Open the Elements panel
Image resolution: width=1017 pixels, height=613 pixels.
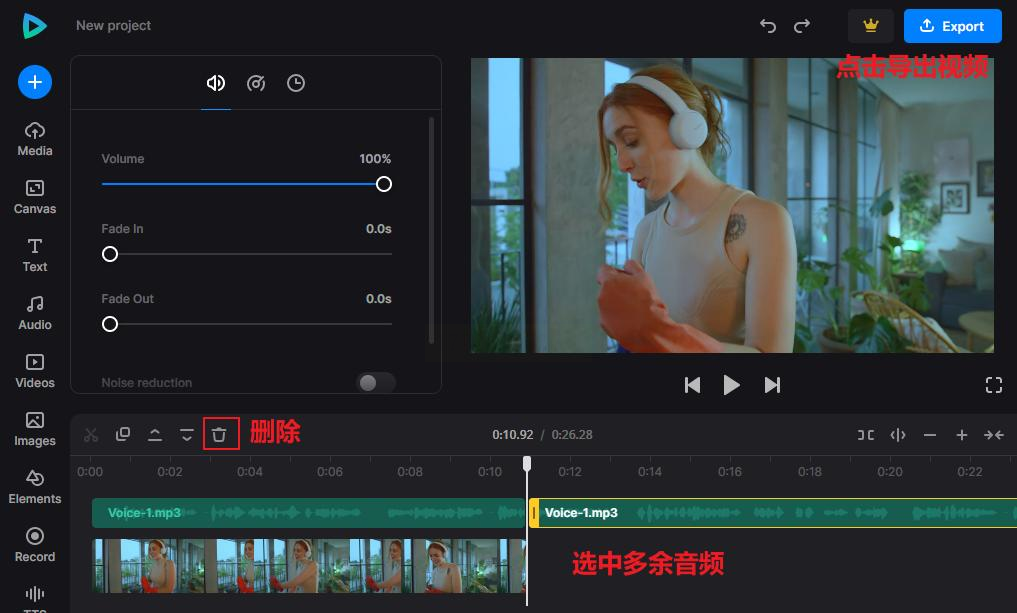(x=35, y=487)
